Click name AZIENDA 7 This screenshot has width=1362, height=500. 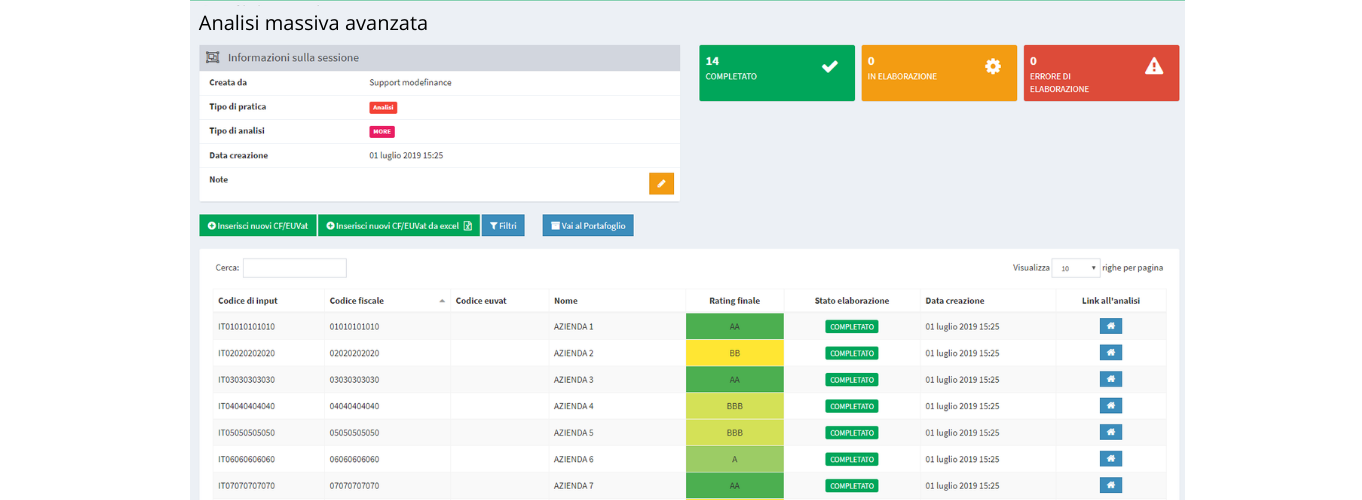(x=574, y=486)
